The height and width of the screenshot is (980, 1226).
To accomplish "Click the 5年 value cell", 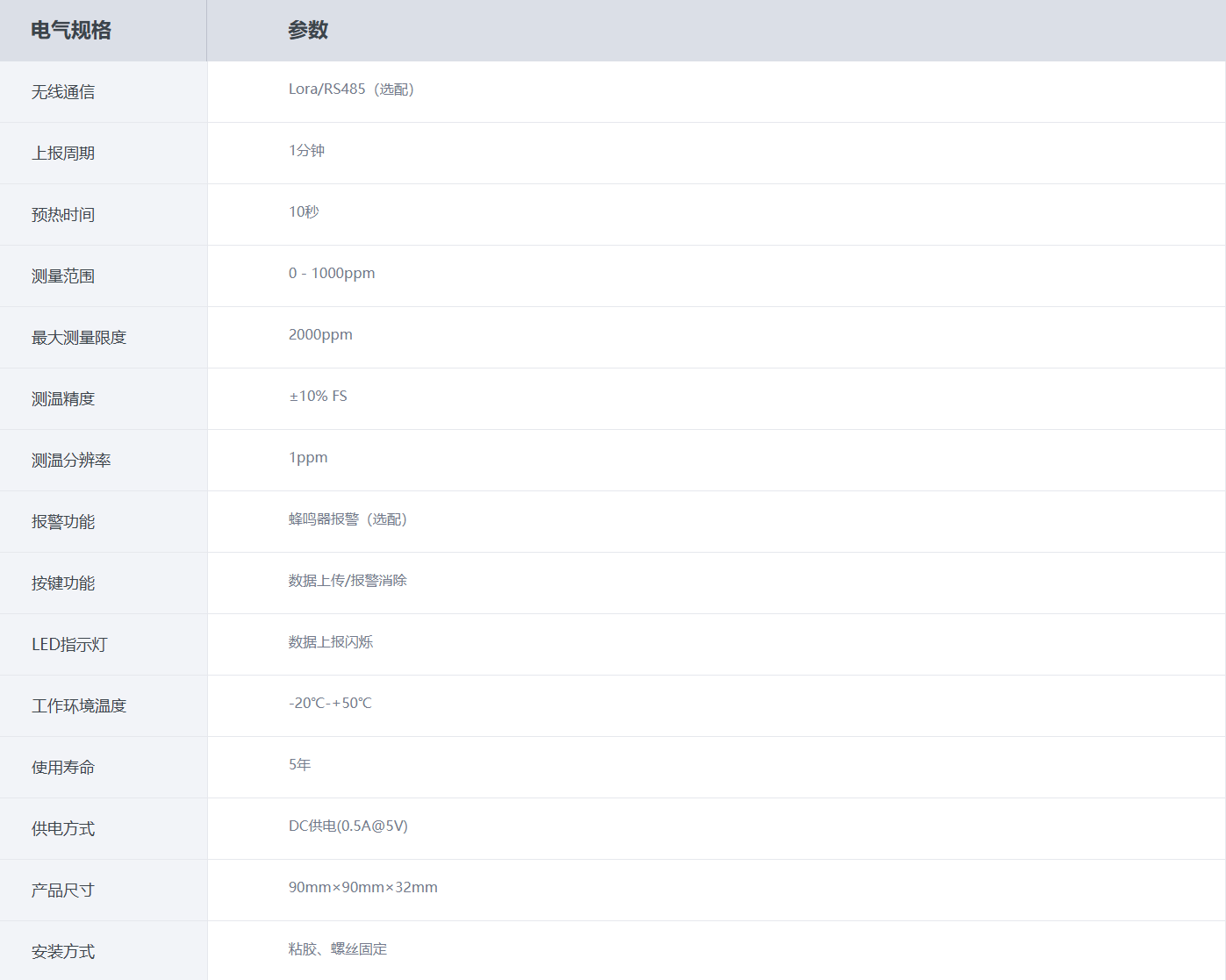I will pyautogui.click(x=299, y=765).
